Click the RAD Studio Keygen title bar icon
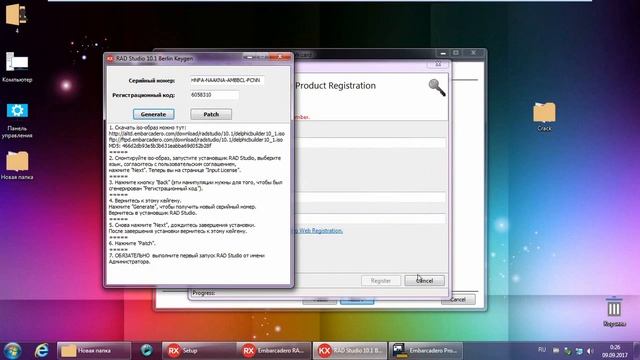 (x=110, y=59)
